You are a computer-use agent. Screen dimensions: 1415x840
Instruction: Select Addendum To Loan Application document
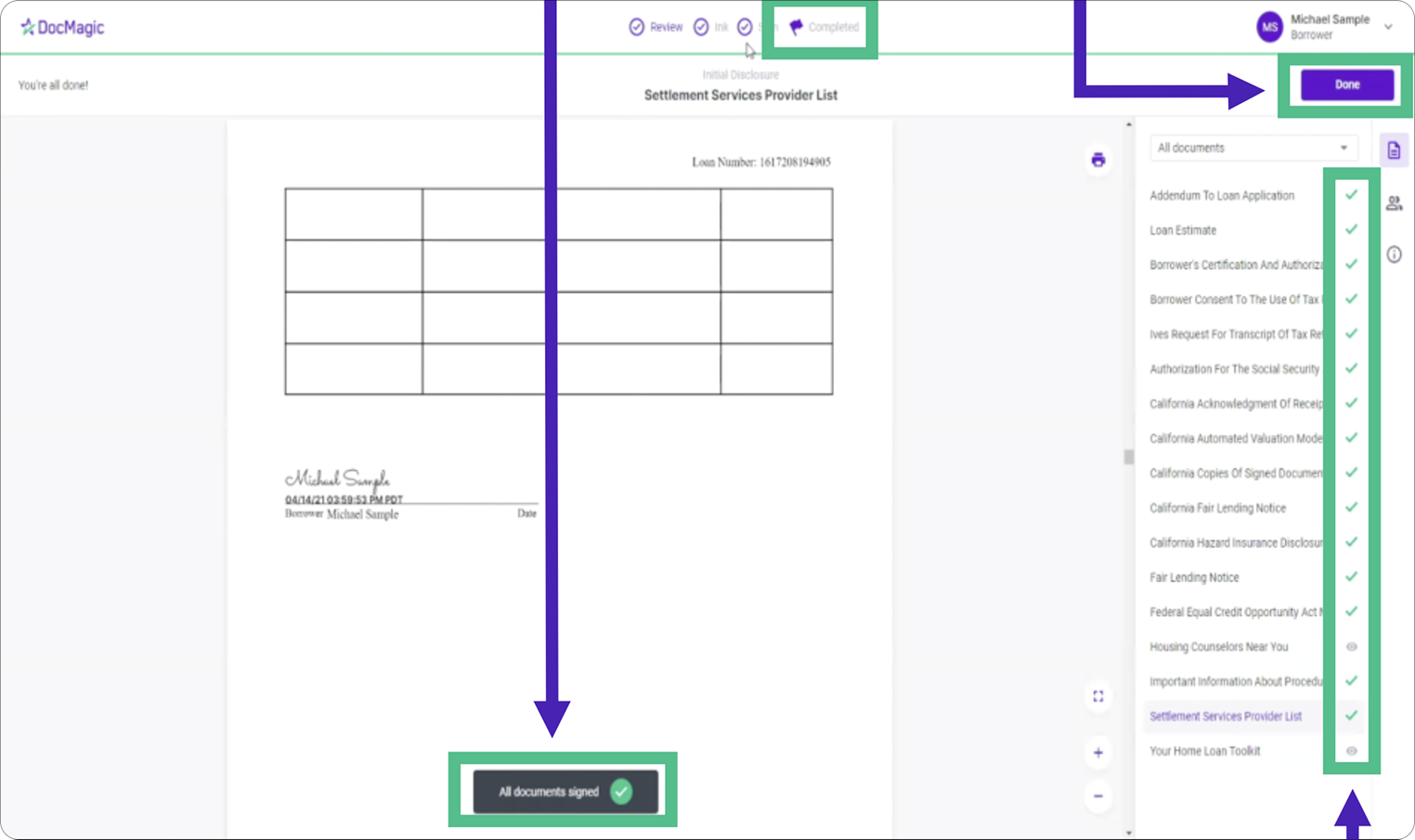1221,196
